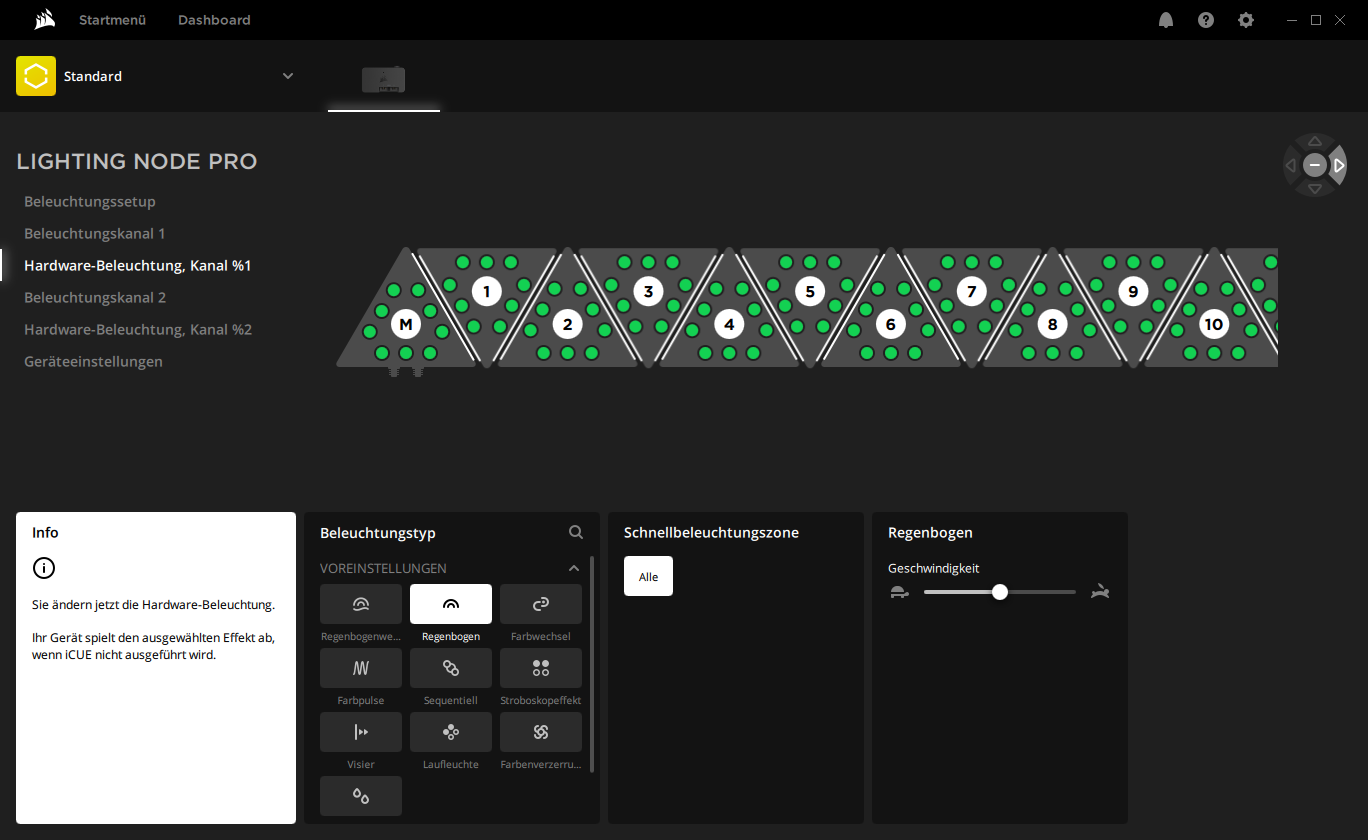Screen dimensions: 1368x840
Task: Pan device view left with the arrow
Action: coord(1291,165)
